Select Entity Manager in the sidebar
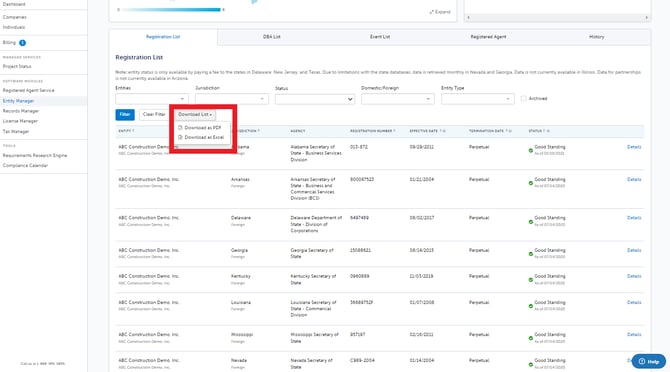This screenshot has width=670, height=372. coord(18,101)
